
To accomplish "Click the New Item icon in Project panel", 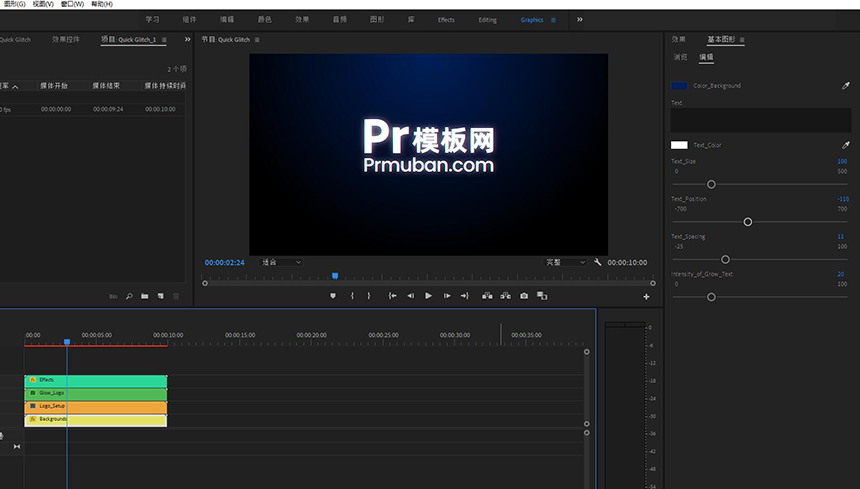I will click(161, 297).
